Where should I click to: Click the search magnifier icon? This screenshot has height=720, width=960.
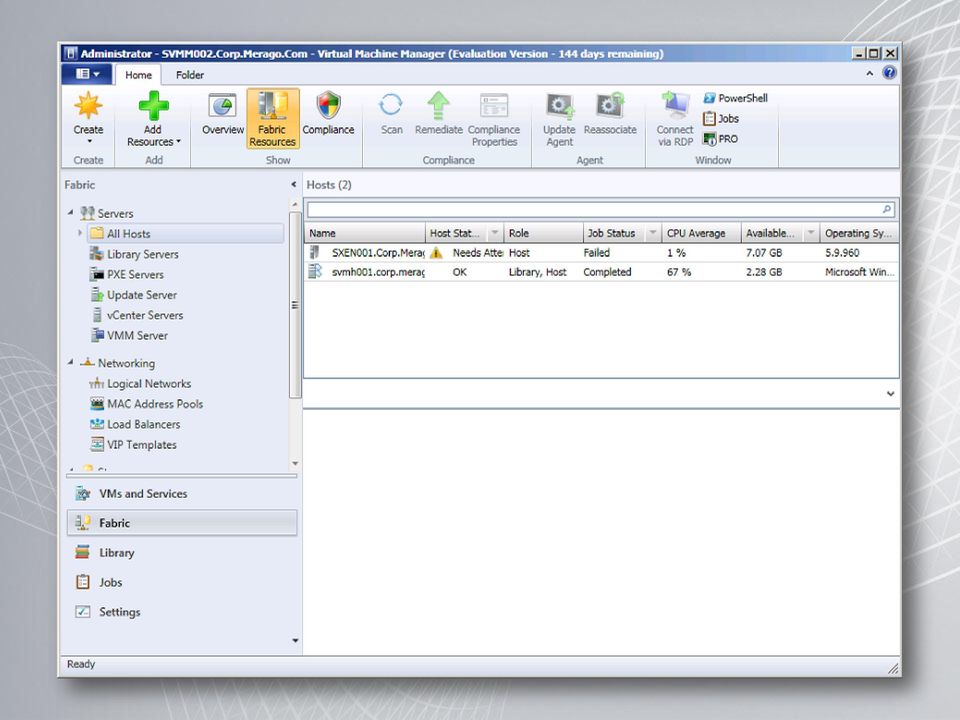[x=887, y=209]
